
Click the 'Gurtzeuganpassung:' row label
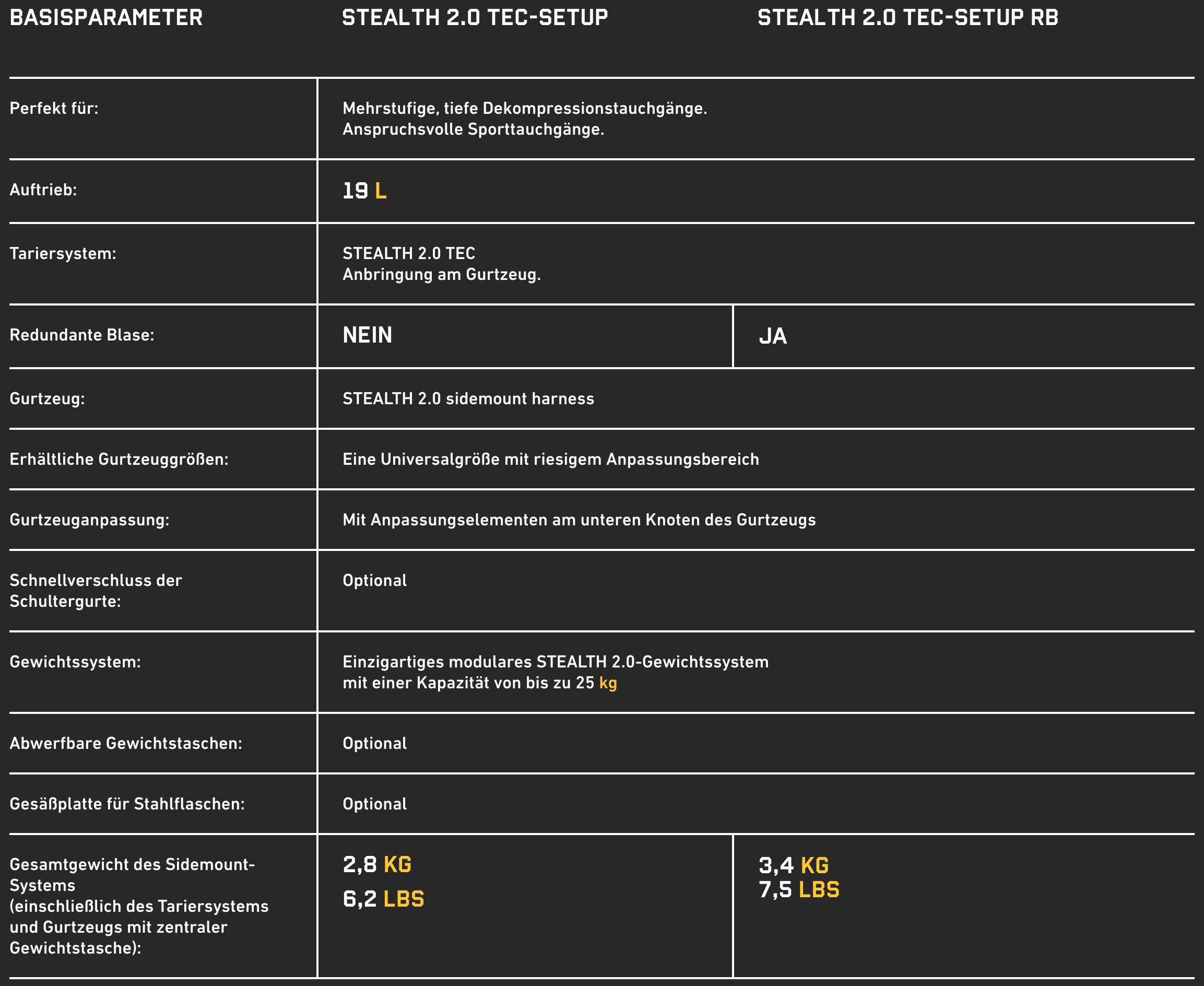pos(89,520)
